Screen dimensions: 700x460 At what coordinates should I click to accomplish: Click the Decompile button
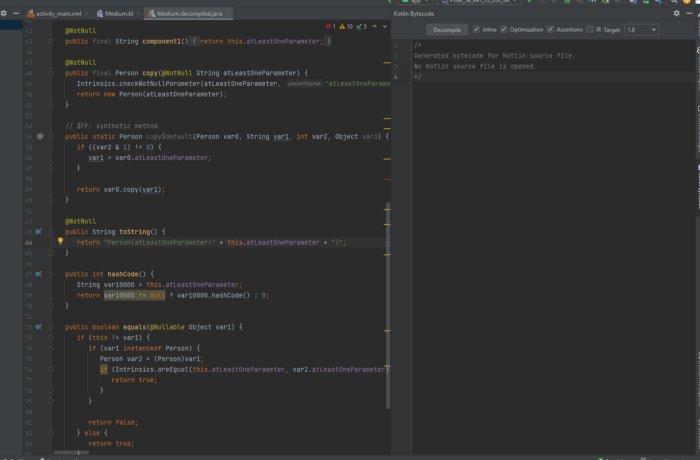[x=447, y=30]
